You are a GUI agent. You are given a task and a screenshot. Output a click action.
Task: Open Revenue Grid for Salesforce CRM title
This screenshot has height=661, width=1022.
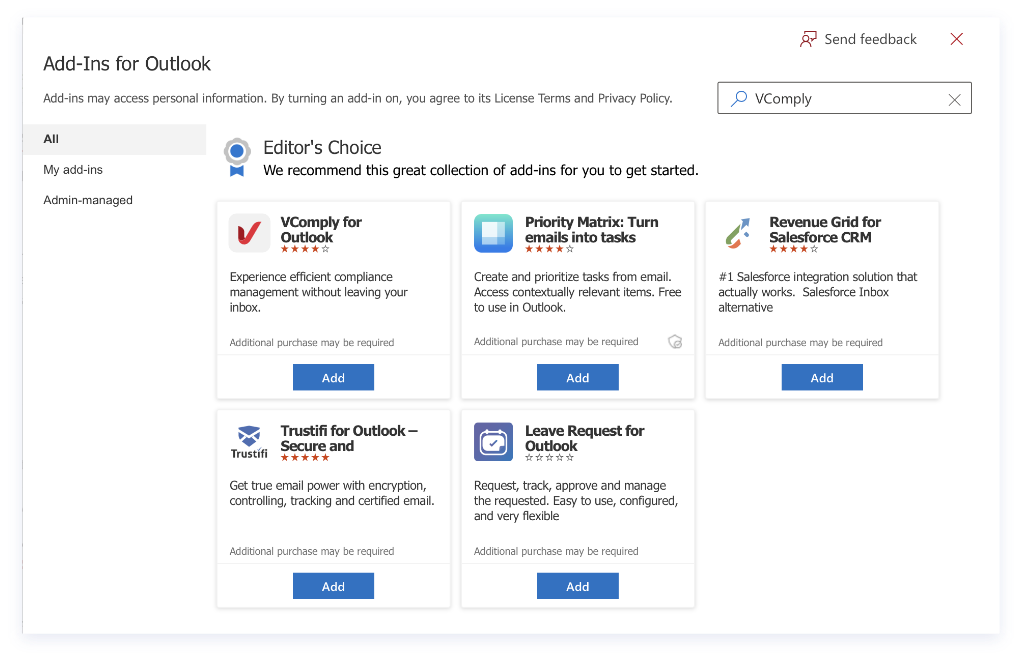pos(825,229)
